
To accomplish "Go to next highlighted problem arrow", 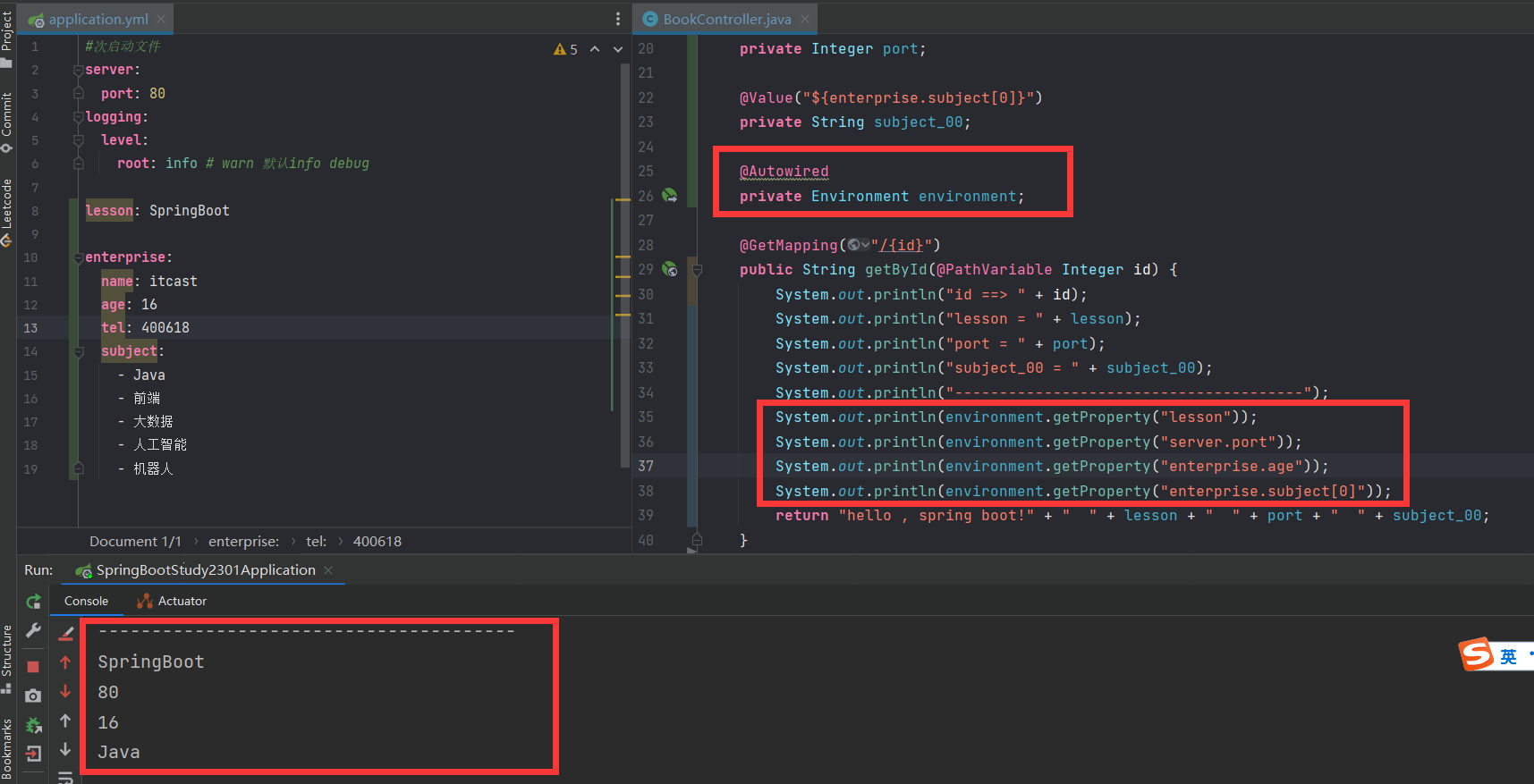I will (x=618, y=49).
